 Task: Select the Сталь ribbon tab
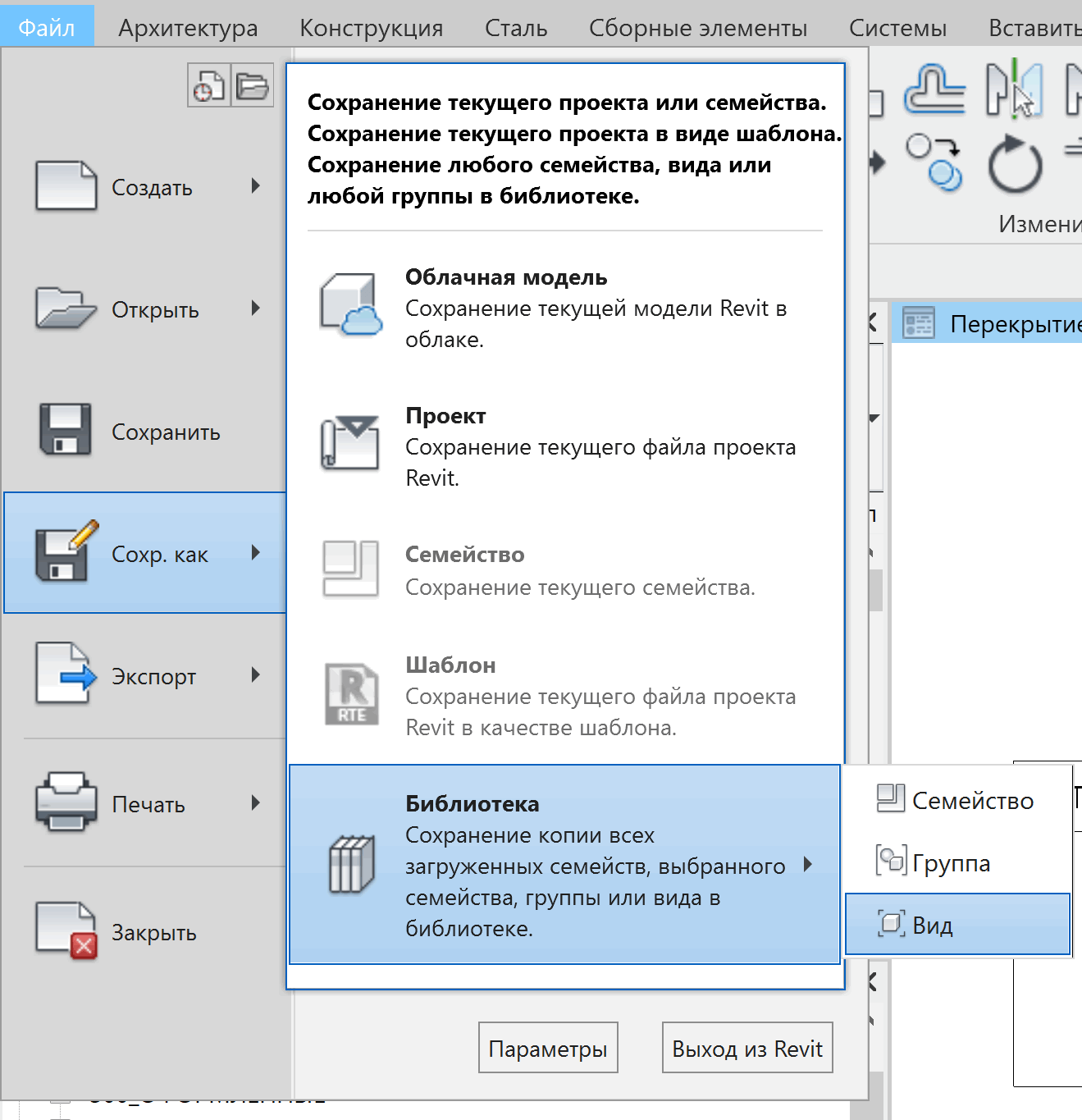[516, 27]
